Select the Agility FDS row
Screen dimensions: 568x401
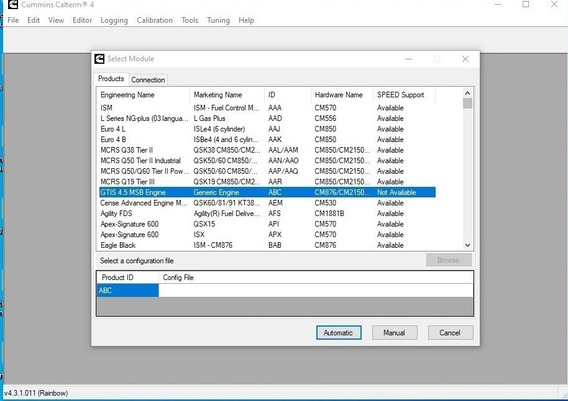click(267, 213)
